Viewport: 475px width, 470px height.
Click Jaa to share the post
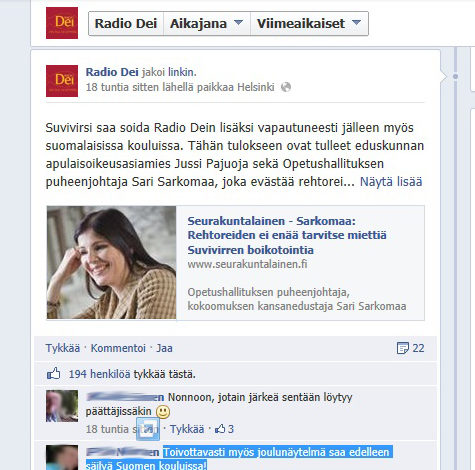164,348
